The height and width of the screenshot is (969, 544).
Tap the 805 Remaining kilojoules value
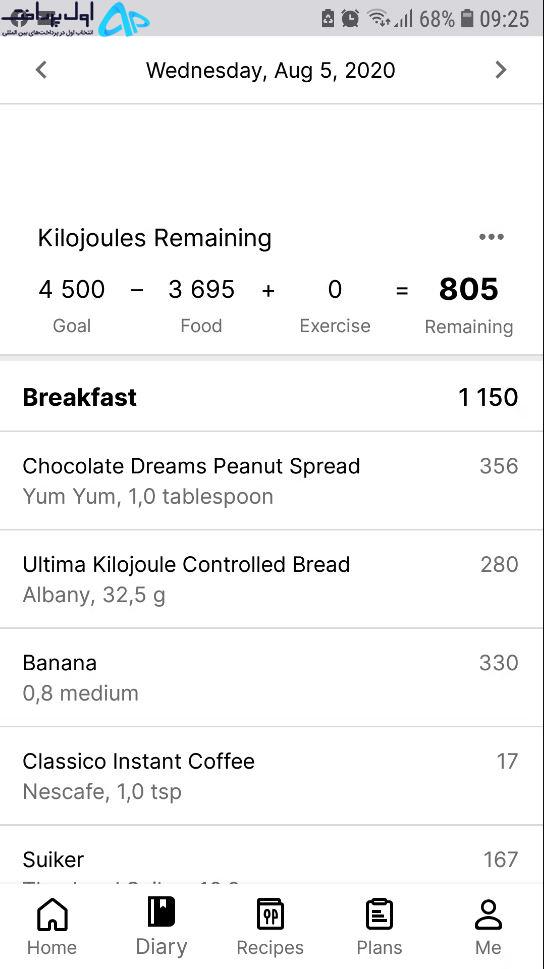tap(469, 289)
